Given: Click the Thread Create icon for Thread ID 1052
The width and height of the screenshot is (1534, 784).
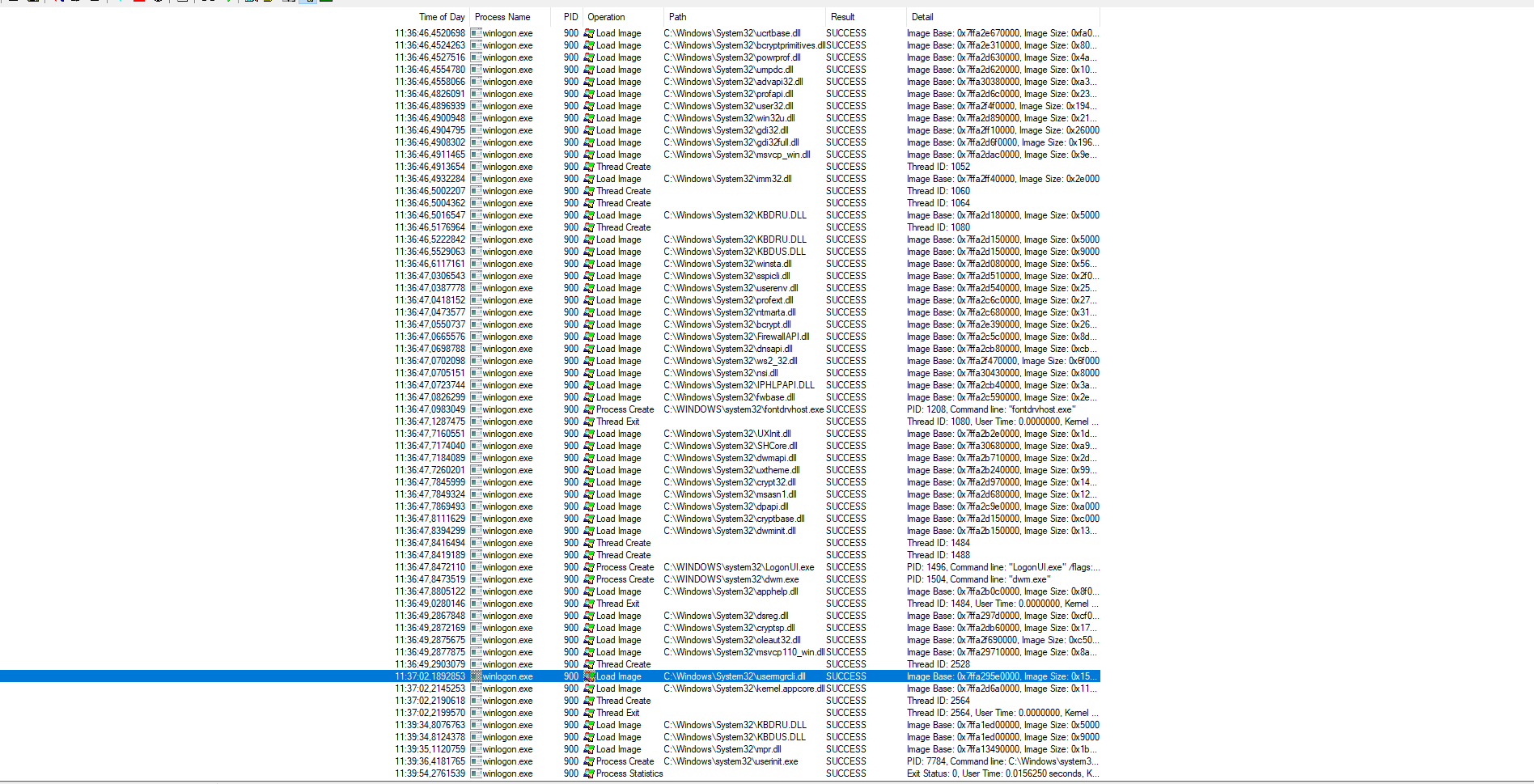Looking at the screenshot, I should point(589,167).
